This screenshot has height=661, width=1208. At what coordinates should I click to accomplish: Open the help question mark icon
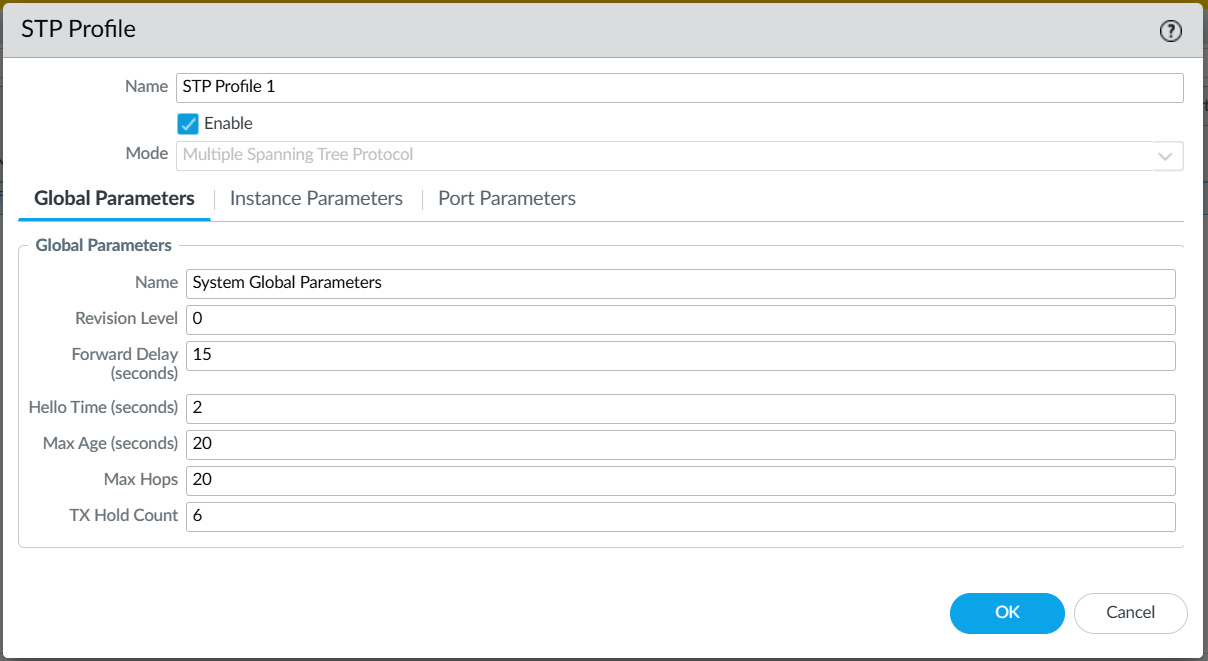click(1170, 31)
